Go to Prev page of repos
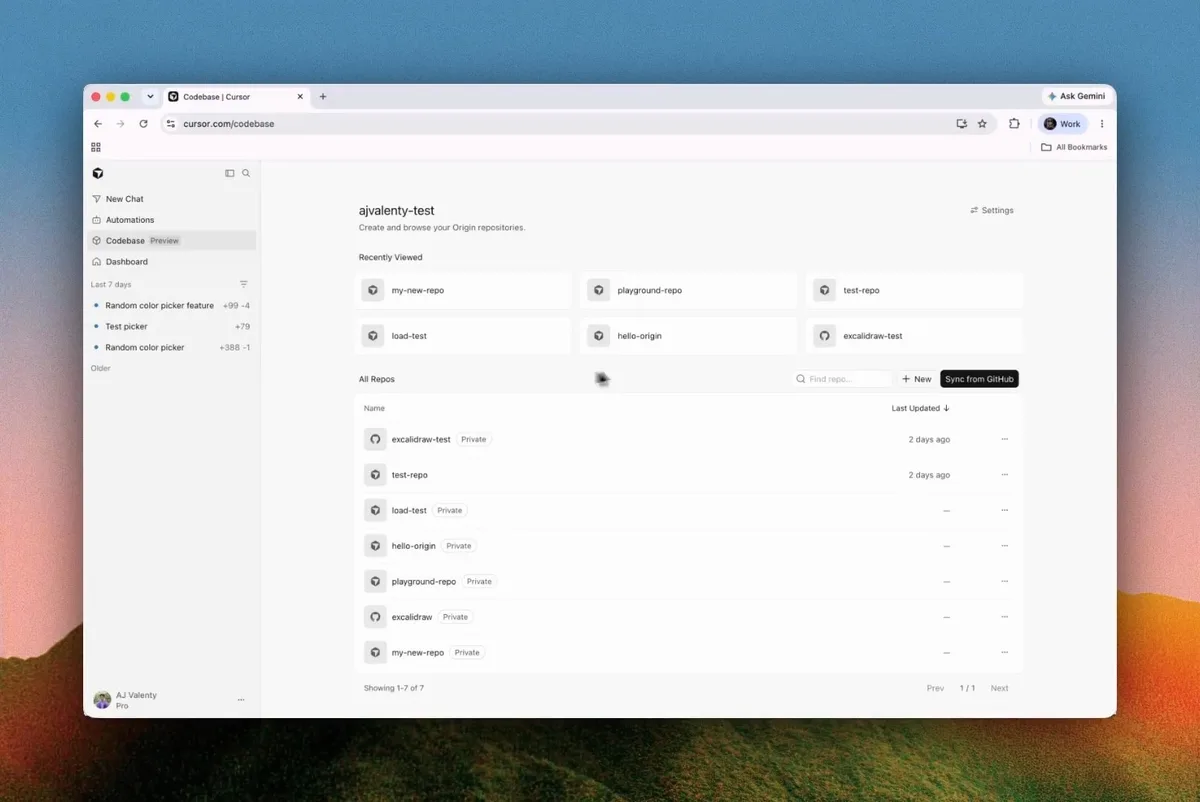The image size is (1200, 802). [935, 688]
